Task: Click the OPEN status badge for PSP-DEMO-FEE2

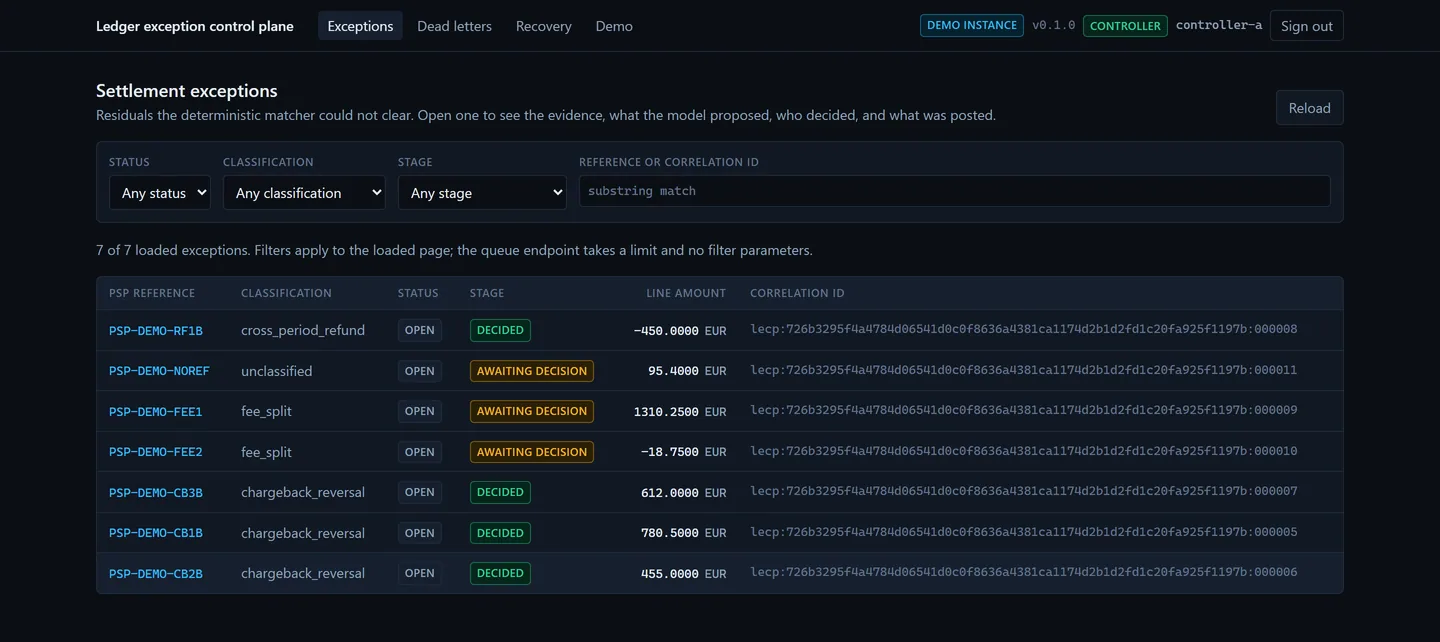Action: point(420,452)
